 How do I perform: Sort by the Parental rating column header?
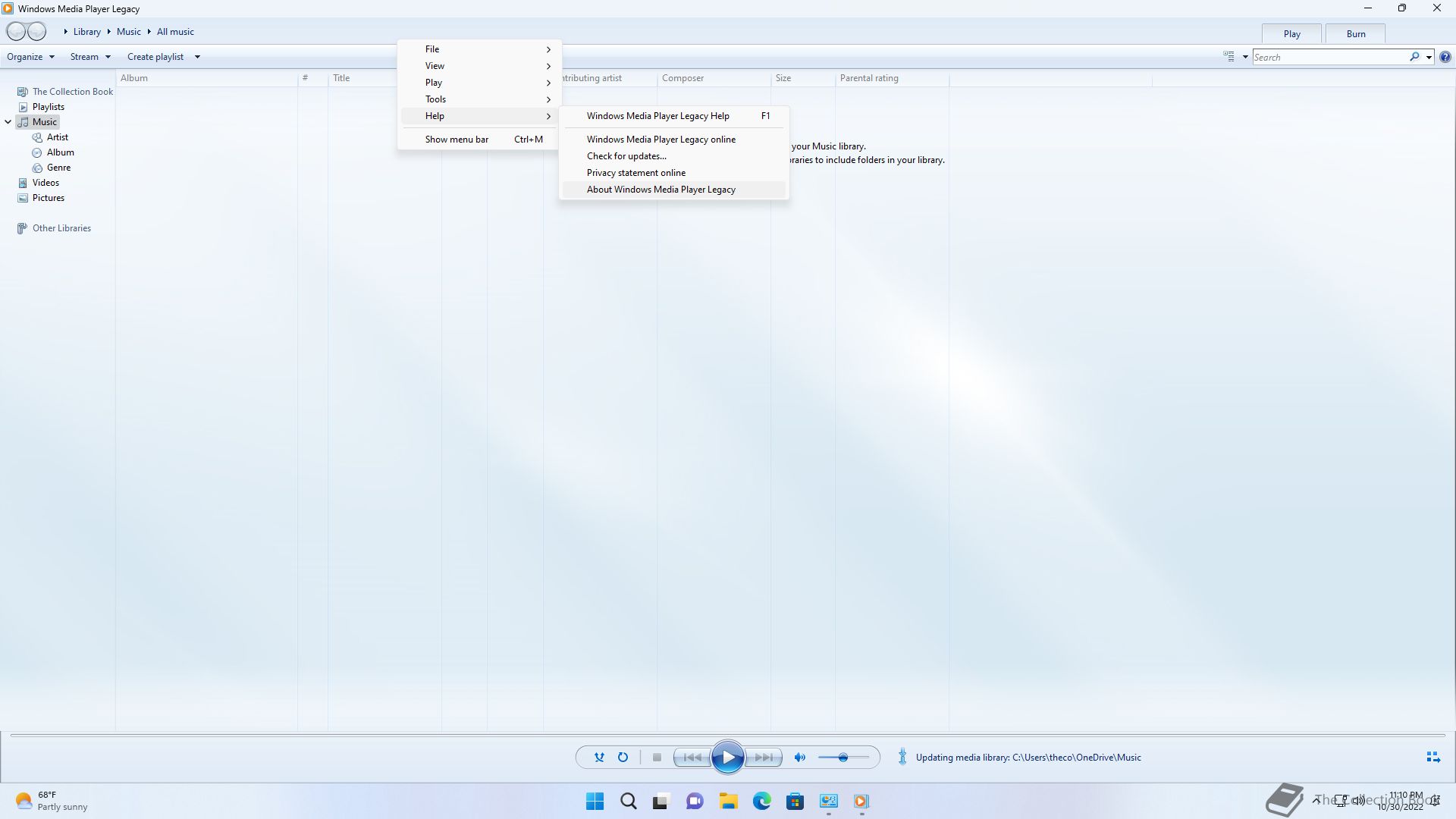pyautogui.click(x=892, y=78)
